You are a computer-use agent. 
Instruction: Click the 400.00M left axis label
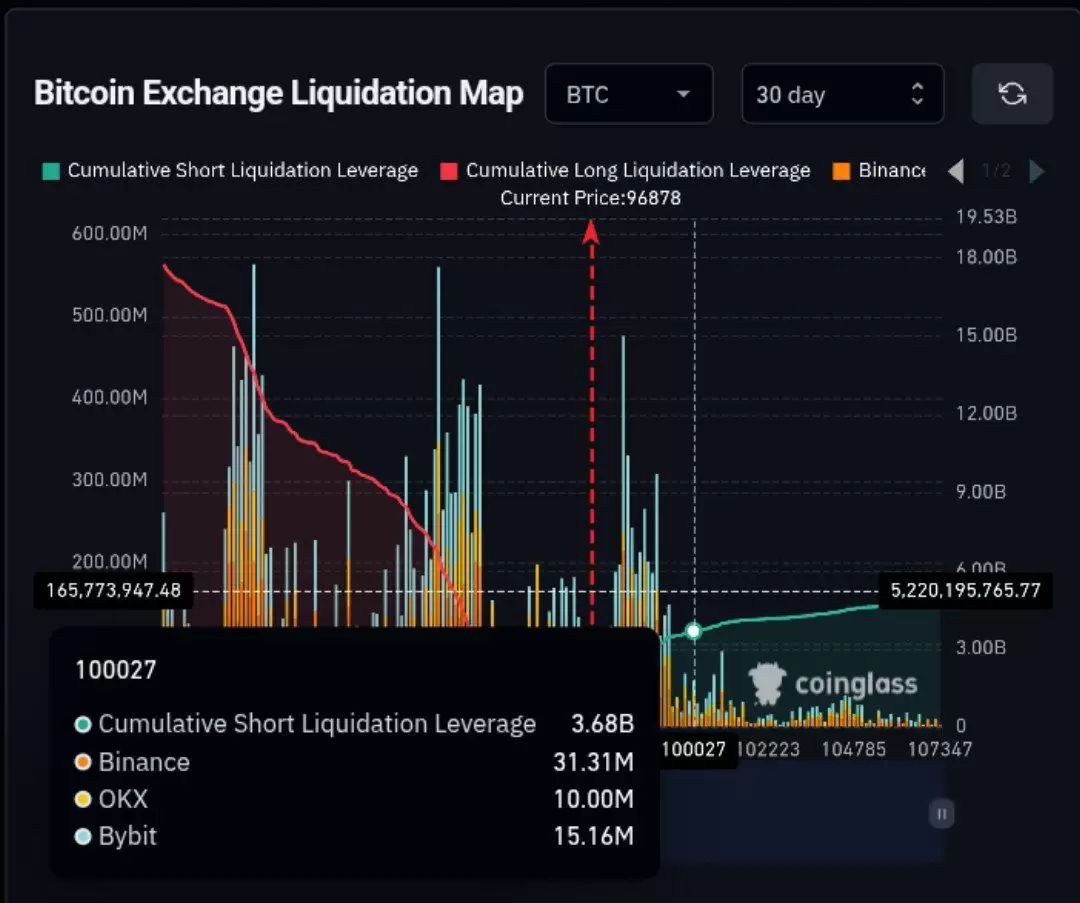pos(110,397)
